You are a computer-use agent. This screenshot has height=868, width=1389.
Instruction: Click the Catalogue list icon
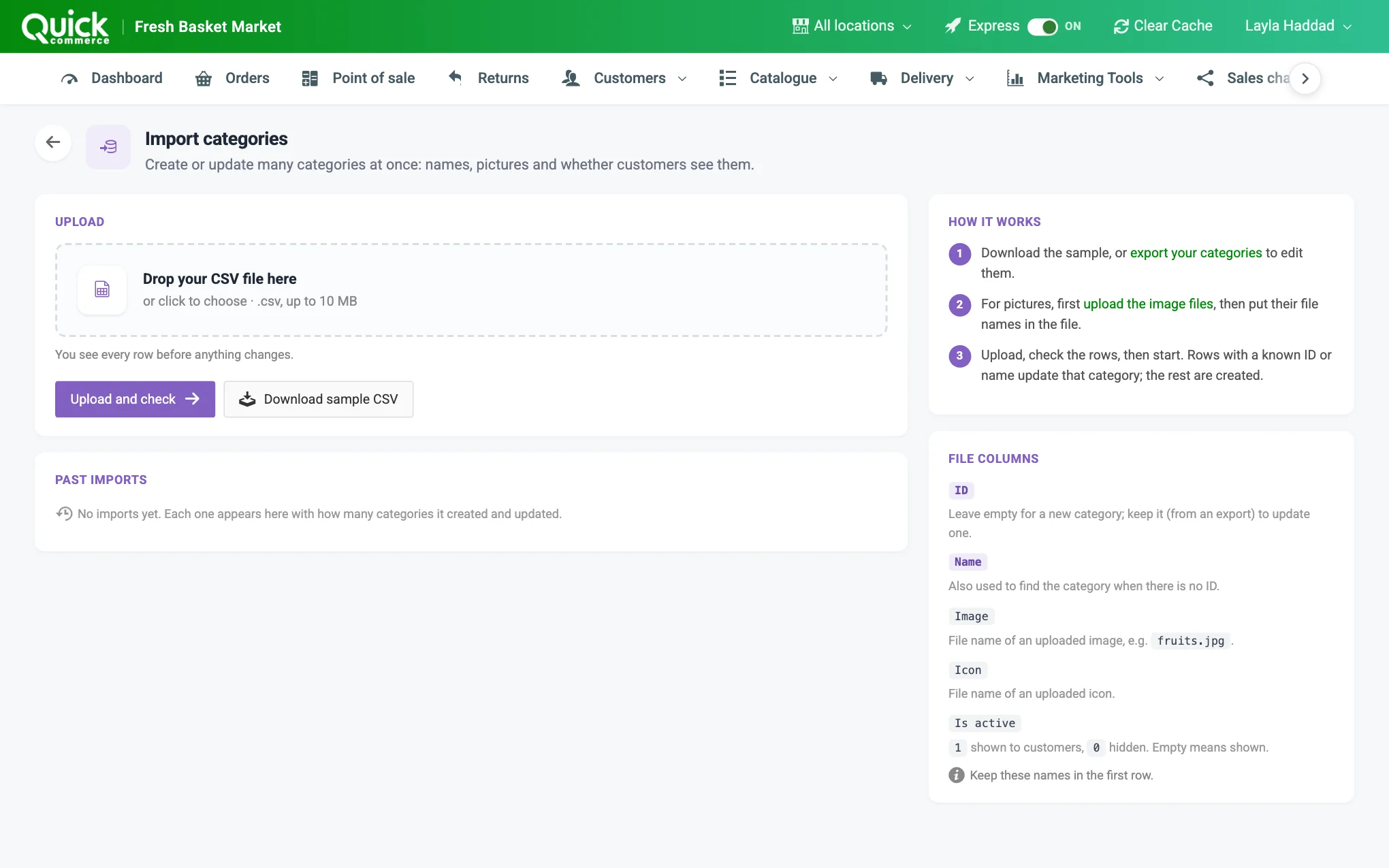(728, 78)
